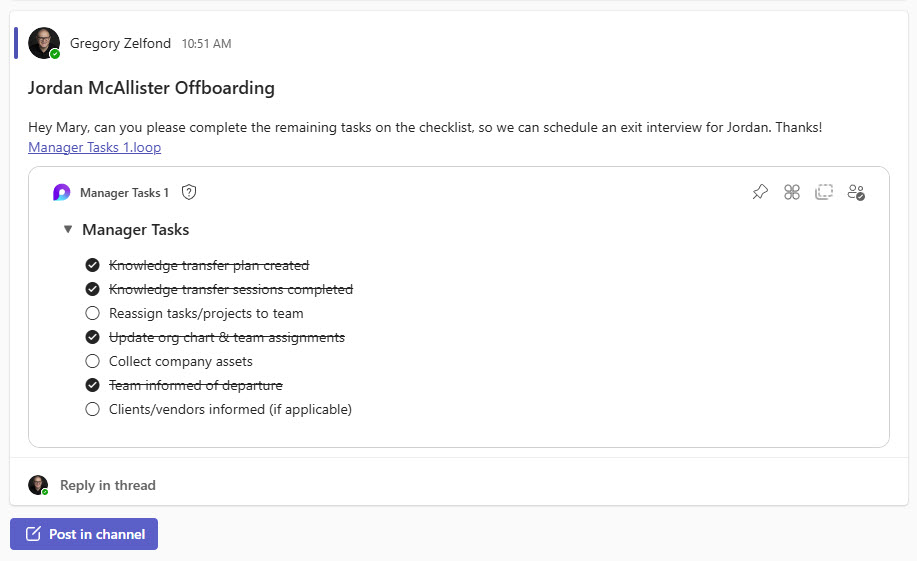Uncheck Knowledge transfer plan created
The width and height of the screenshot is (917, 561).
pyautogui.click(x=93, y=265)
